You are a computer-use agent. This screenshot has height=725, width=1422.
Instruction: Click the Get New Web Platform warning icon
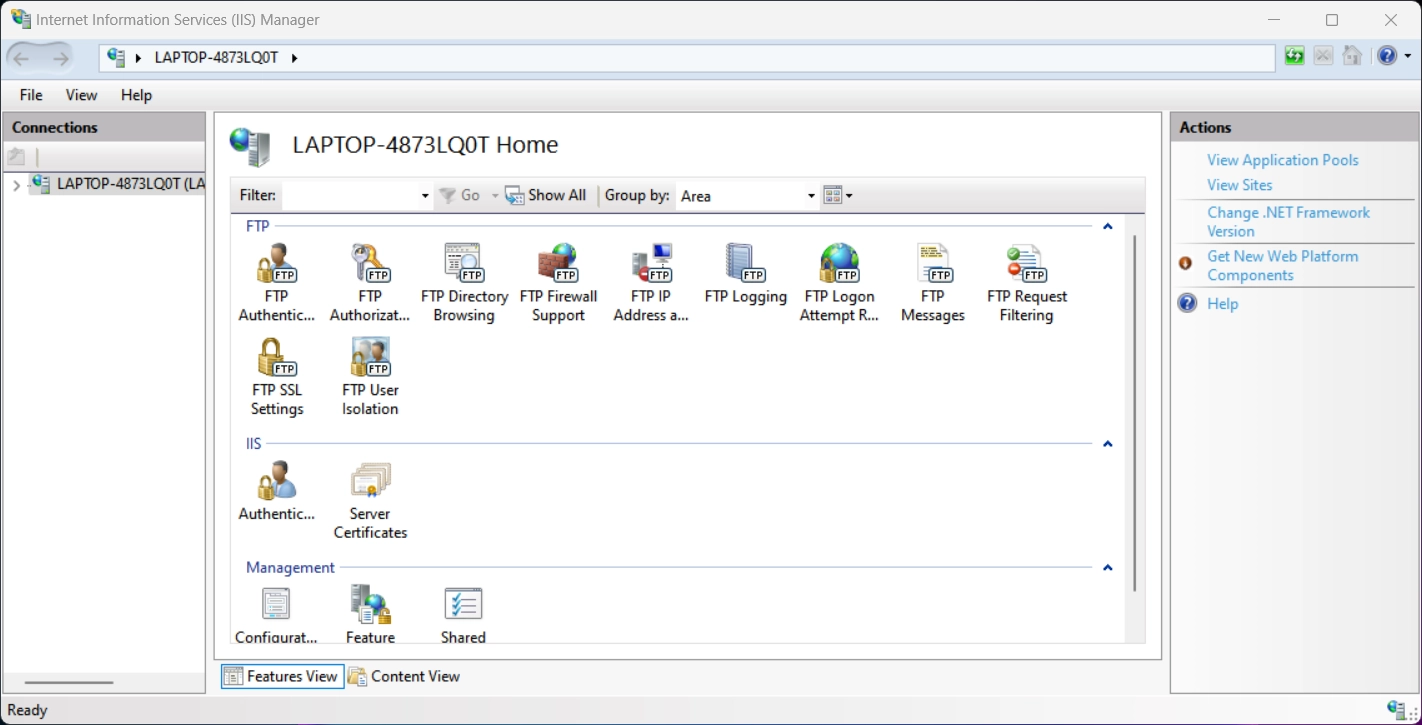(x=1185, y=264)
